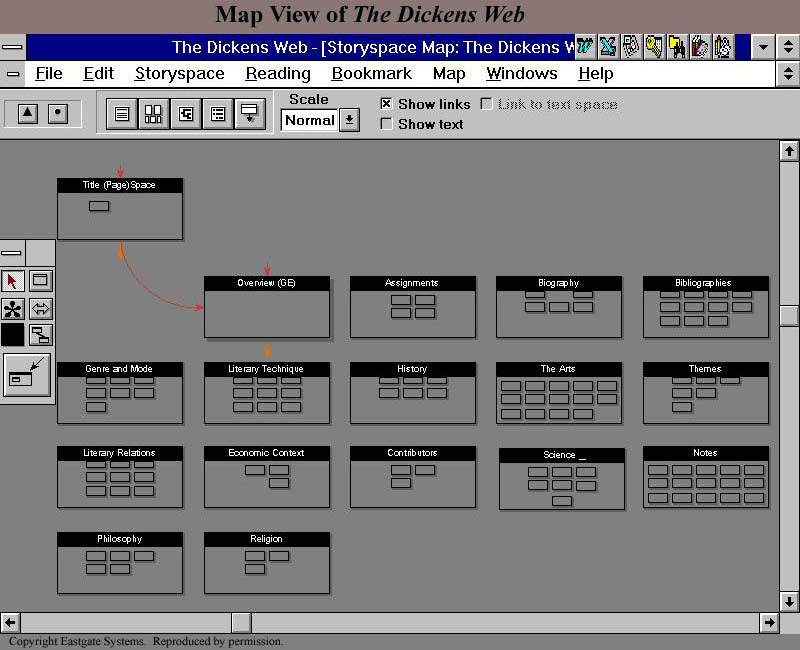Click the last icon in title bar group
This screenshot has width=800, height=650.
(722, 47)
